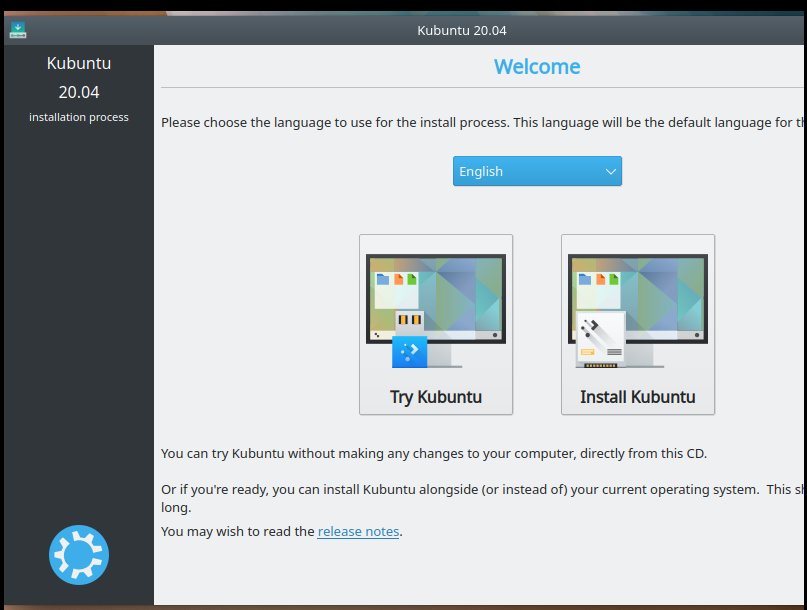Click the "You can try Kubuntu without making" sentence
Viewport: 807px width, 610px height.
pyautogui.click(x=434, y=454)
